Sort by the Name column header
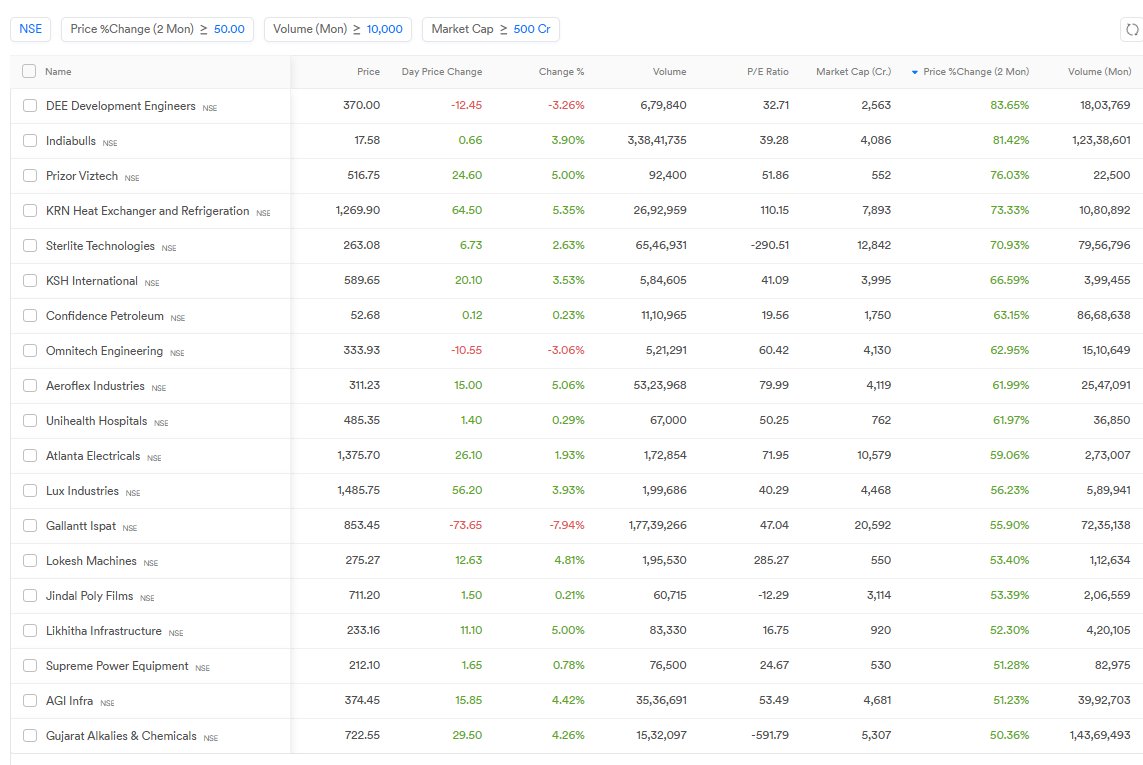1143x765 pixels. (58, 71)
